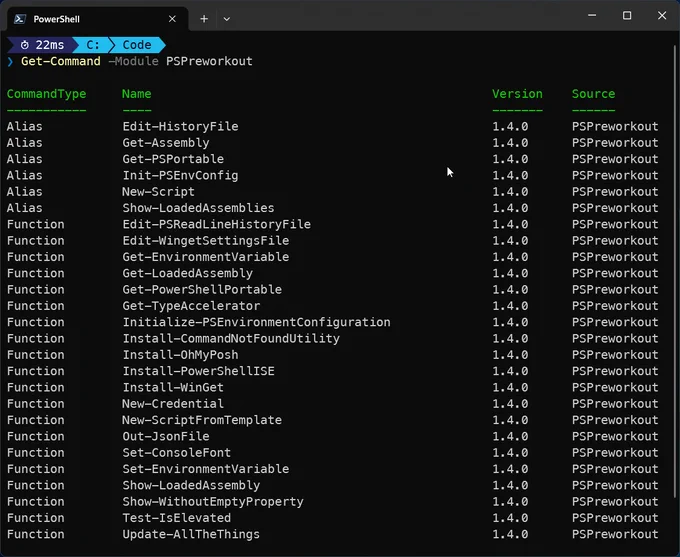
Task: Minimize the terminal window
Action: [592, 16]
